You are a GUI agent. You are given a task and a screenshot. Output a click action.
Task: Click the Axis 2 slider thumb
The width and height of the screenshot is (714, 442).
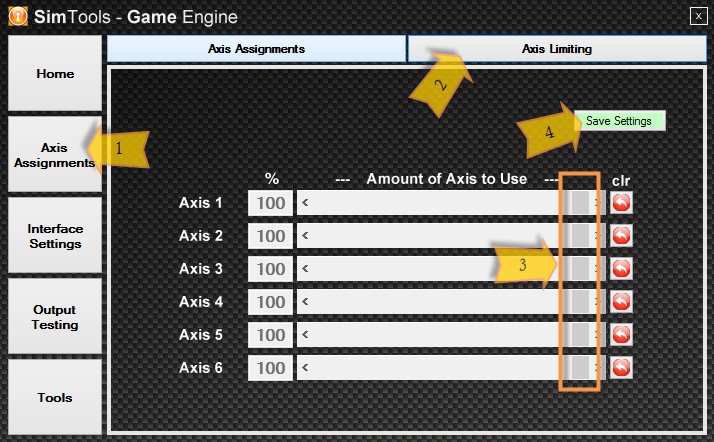point(580,235)
